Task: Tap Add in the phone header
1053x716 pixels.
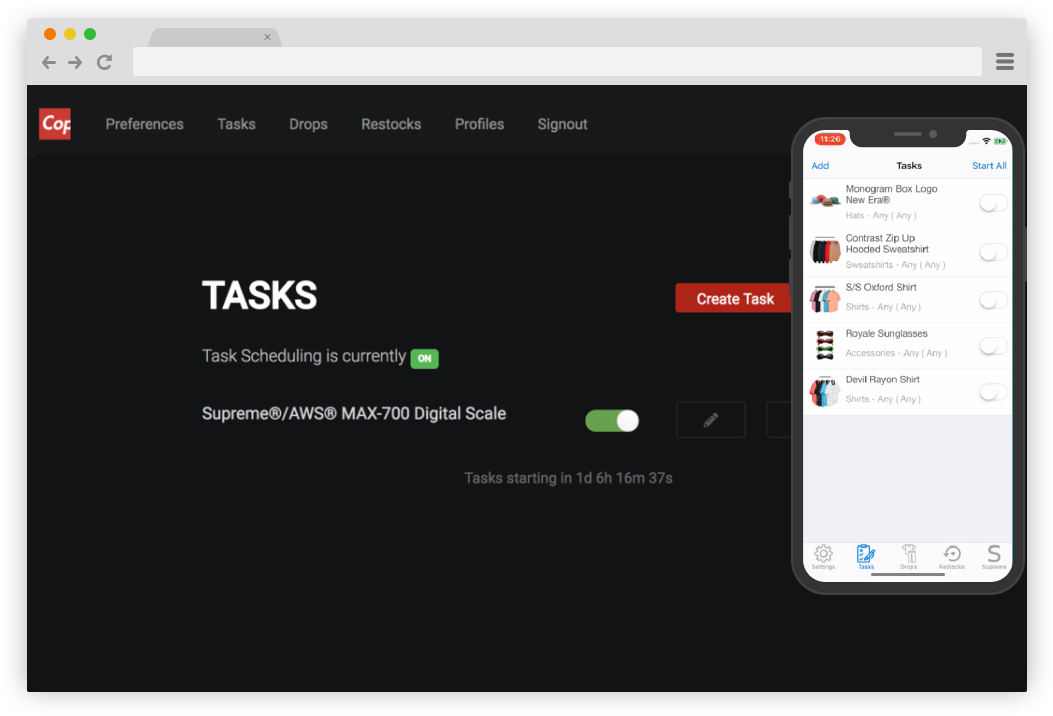Action: 820,166
